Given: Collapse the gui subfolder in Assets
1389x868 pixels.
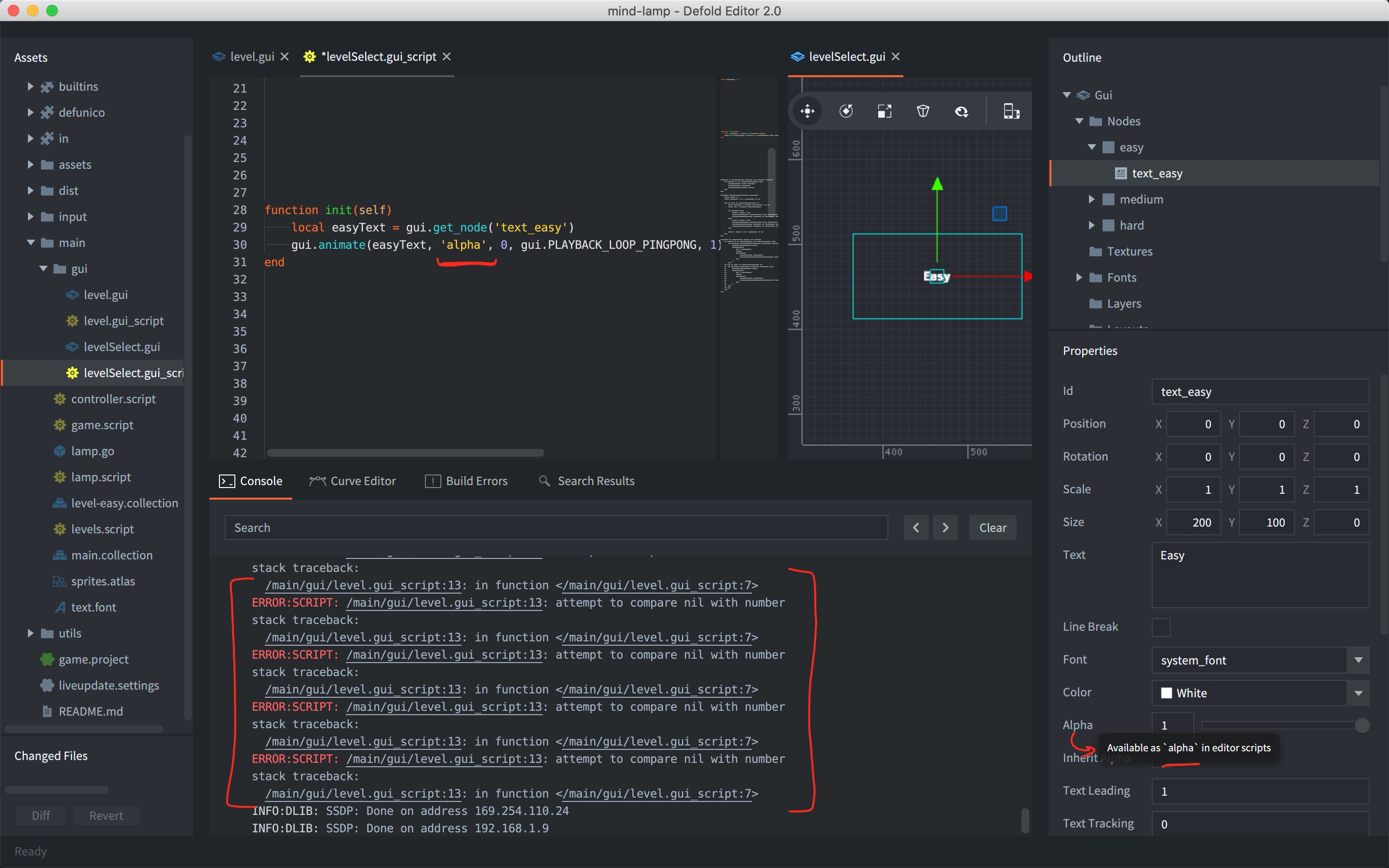Looking at the screenshot, I should click(43, 269).
